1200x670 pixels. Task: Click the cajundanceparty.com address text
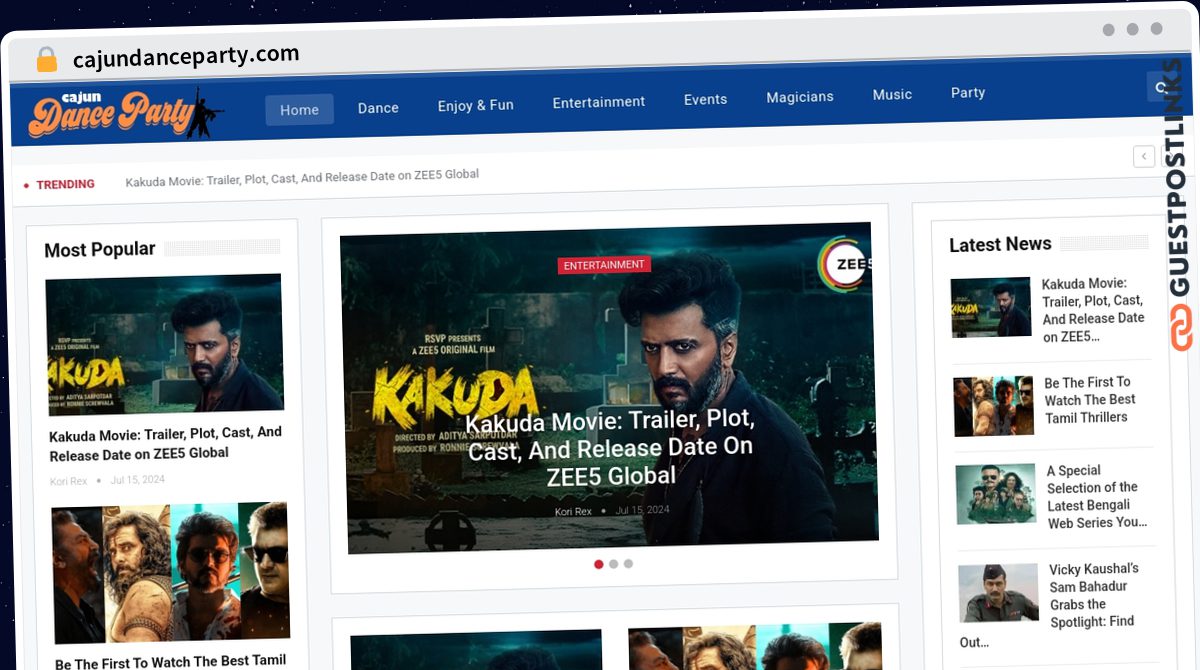[x=186, y=57]
